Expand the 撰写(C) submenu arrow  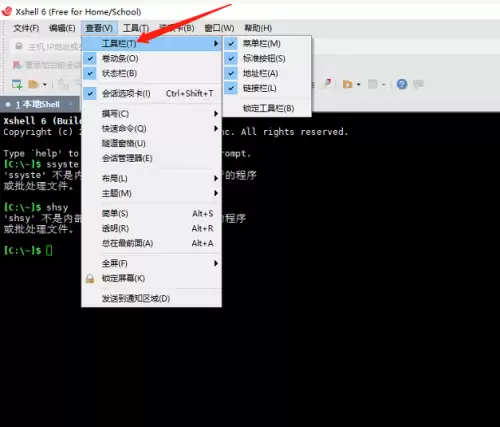tap(216, 114)
